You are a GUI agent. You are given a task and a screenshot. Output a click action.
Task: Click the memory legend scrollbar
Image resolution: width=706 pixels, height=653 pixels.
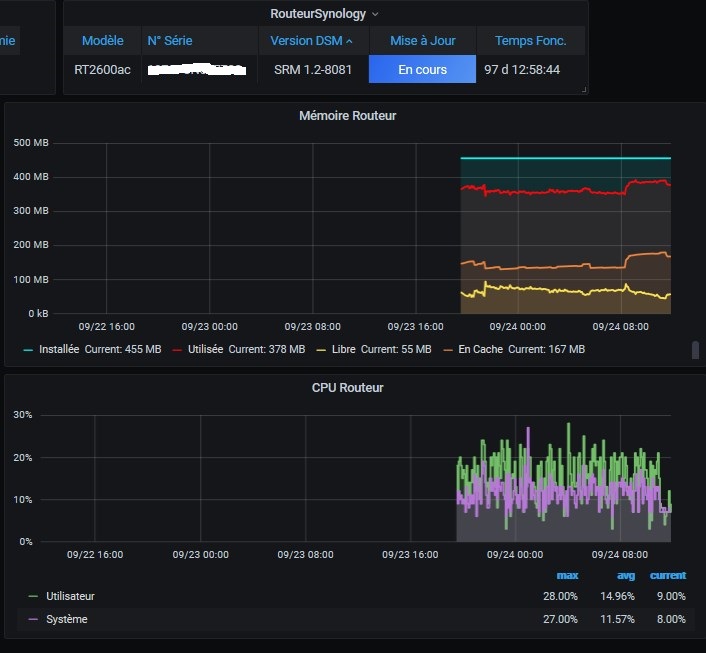695,350
